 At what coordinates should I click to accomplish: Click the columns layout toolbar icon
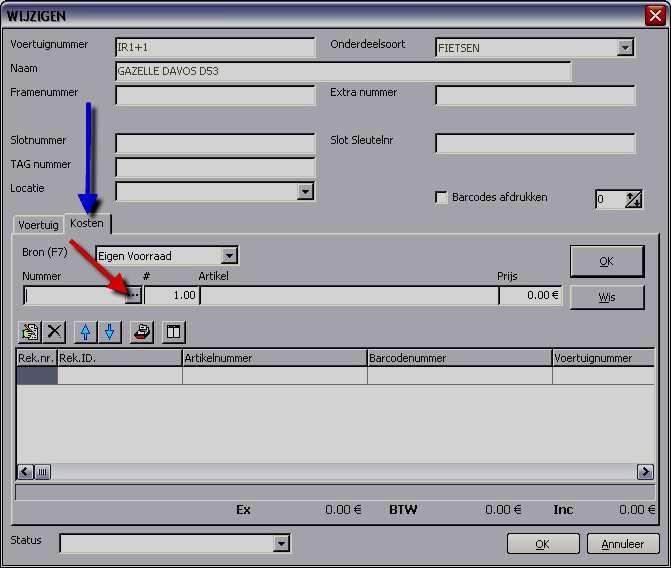[174, 332]
